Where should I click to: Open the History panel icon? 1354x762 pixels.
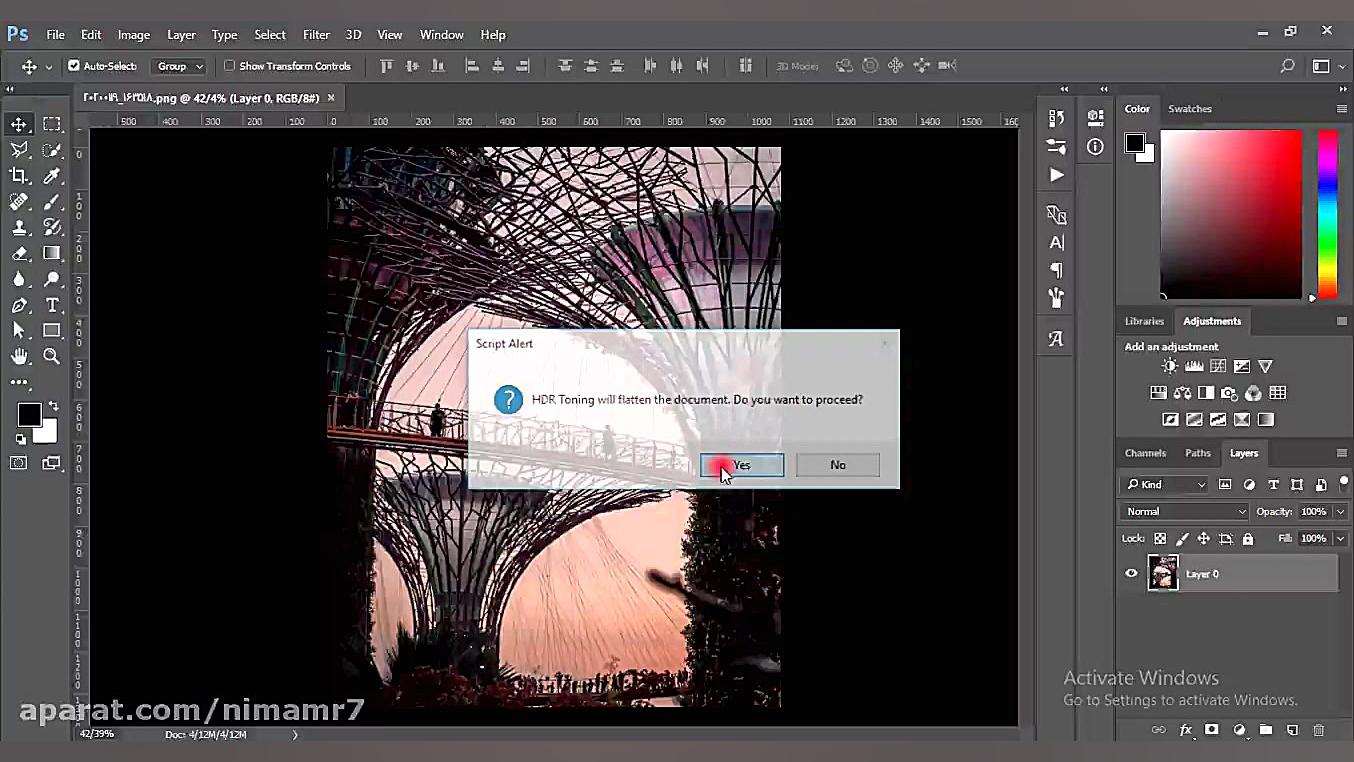[x=1056, y=117]
